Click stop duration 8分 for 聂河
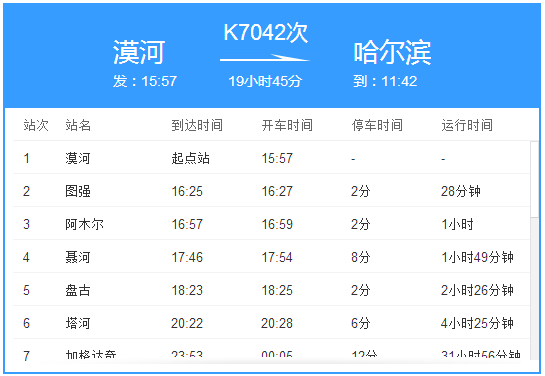The height and width of the screenshot is (376, 545). (361, 258)
